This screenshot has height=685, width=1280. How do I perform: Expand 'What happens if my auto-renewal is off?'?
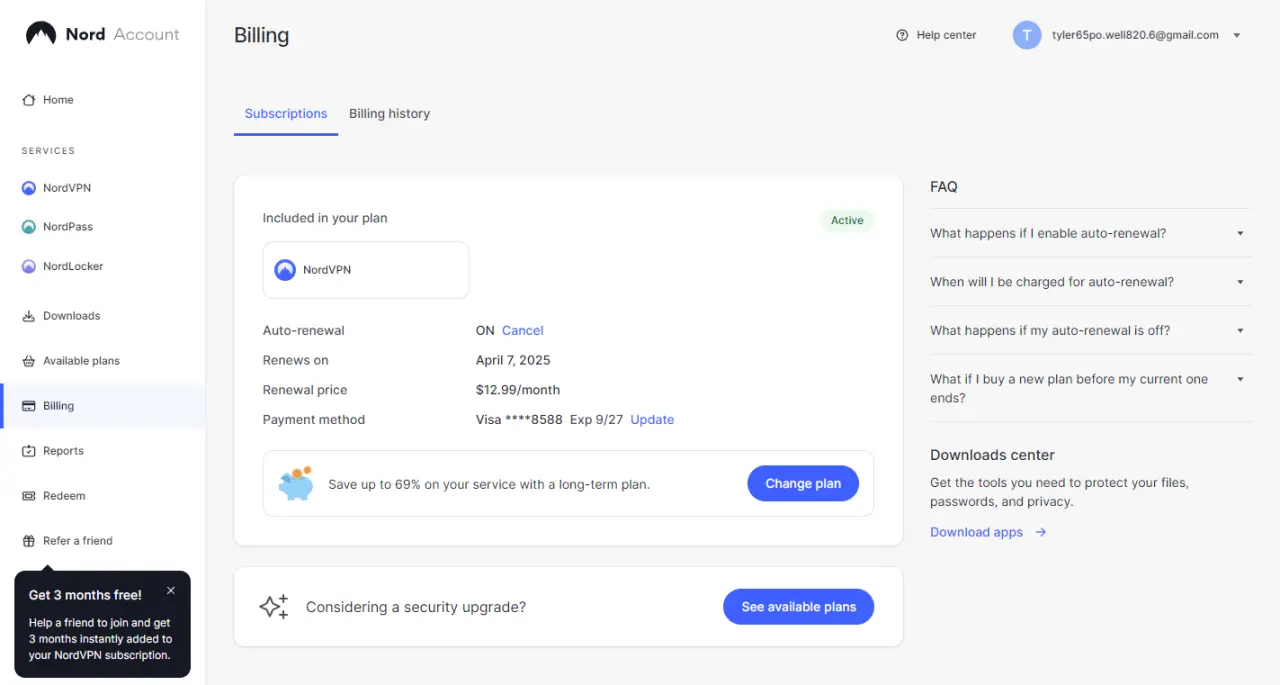click(1090, 330)
